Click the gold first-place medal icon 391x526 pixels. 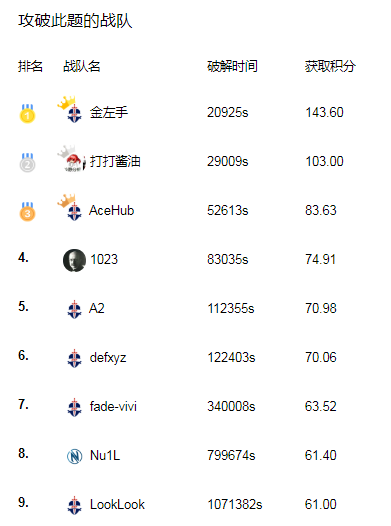[27, 113]
